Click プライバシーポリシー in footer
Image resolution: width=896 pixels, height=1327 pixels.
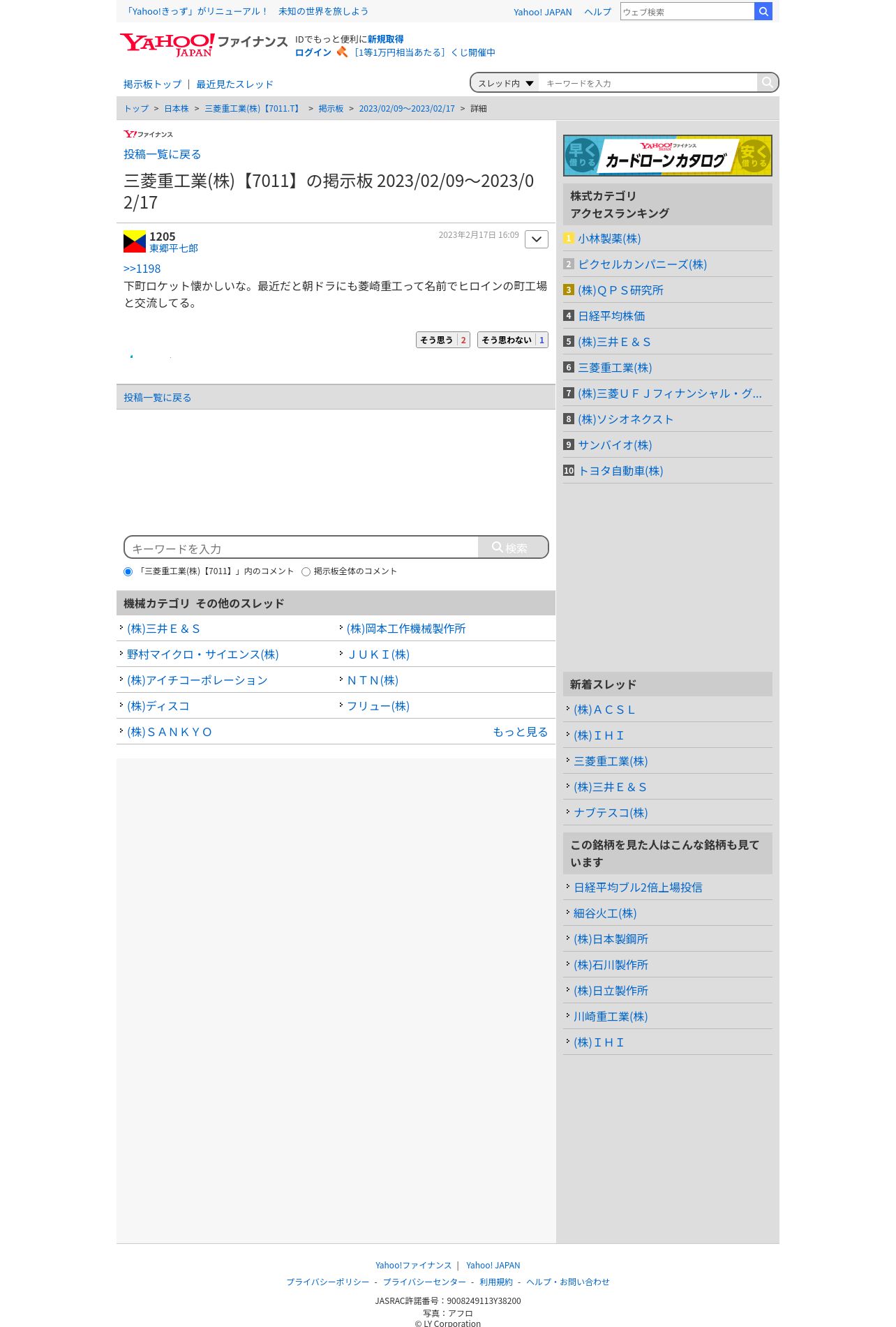(x=328, y=1282)
